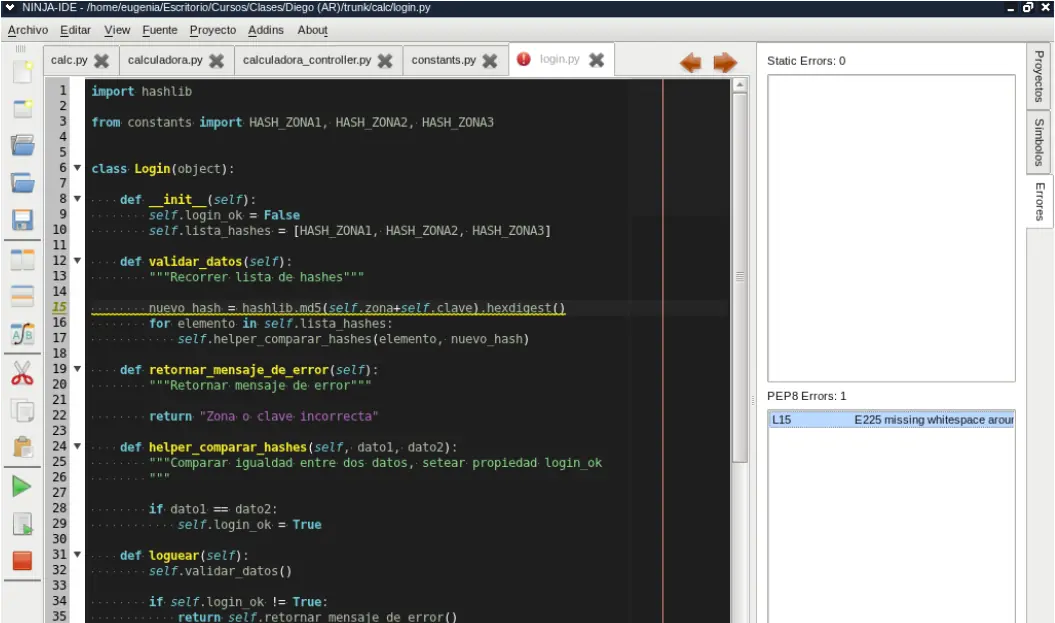The width and height of the screenshot is (1055, 623).
Task: Open the Addins menu
Action: [x=266, y=30]
